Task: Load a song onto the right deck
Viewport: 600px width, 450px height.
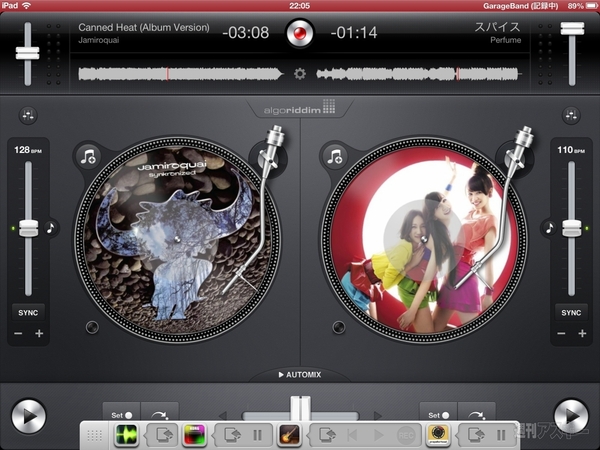Action: (335, 157)
